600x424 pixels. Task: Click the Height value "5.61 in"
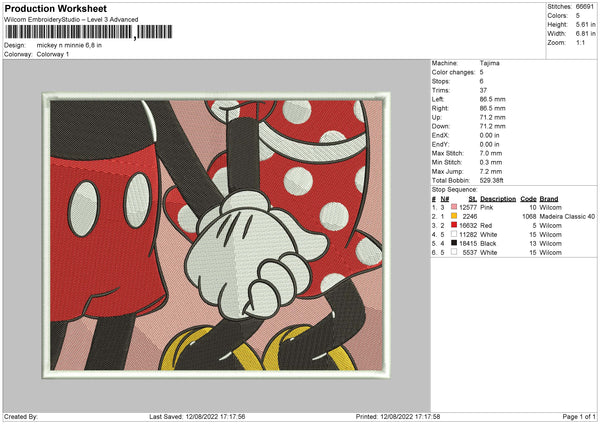coord(585,24)
